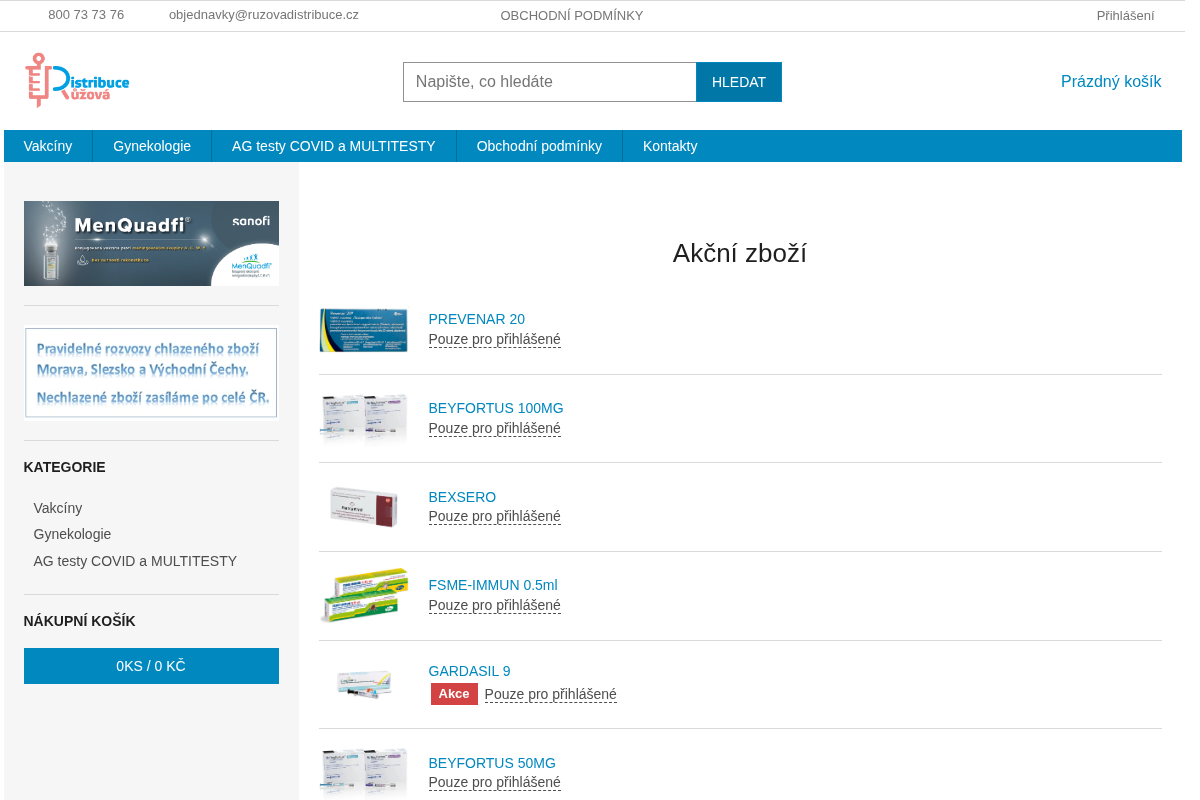Open the FSME-IMMUN product image
Viewport: 1200px width, 800px height.
click(363, 595)
